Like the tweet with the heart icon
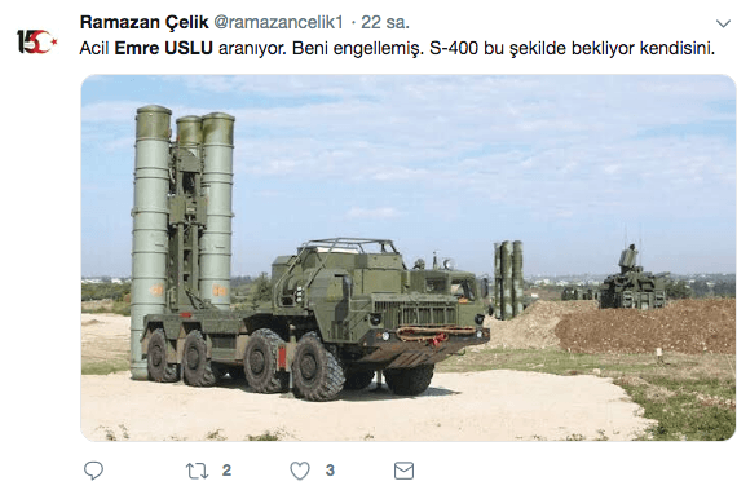This screenshot has width=750, height=490. [300, 471]
